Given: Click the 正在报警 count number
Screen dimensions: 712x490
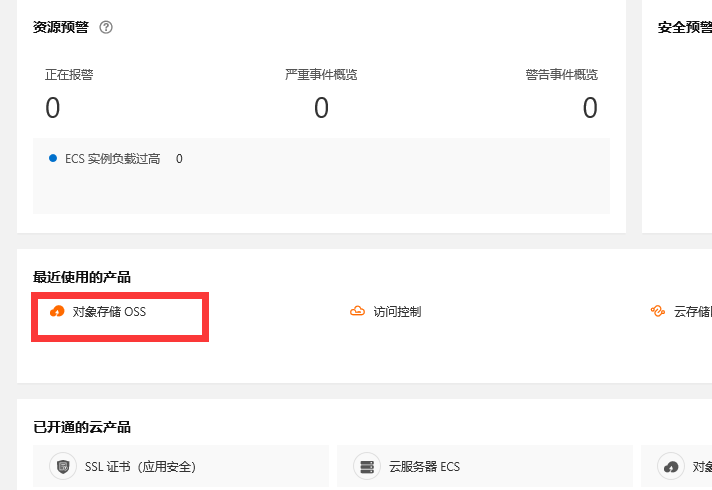Looking at the screenshot, I should 53,108.
